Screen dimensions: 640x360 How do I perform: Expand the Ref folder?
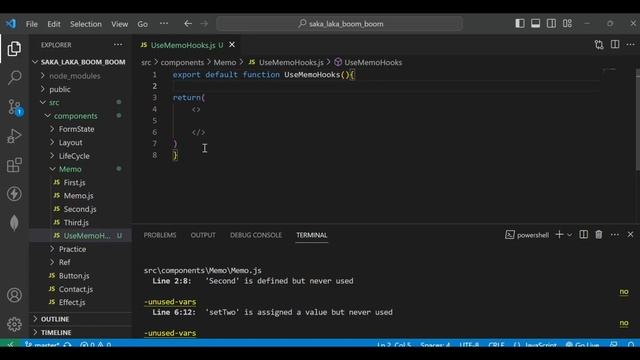point(80,262)
